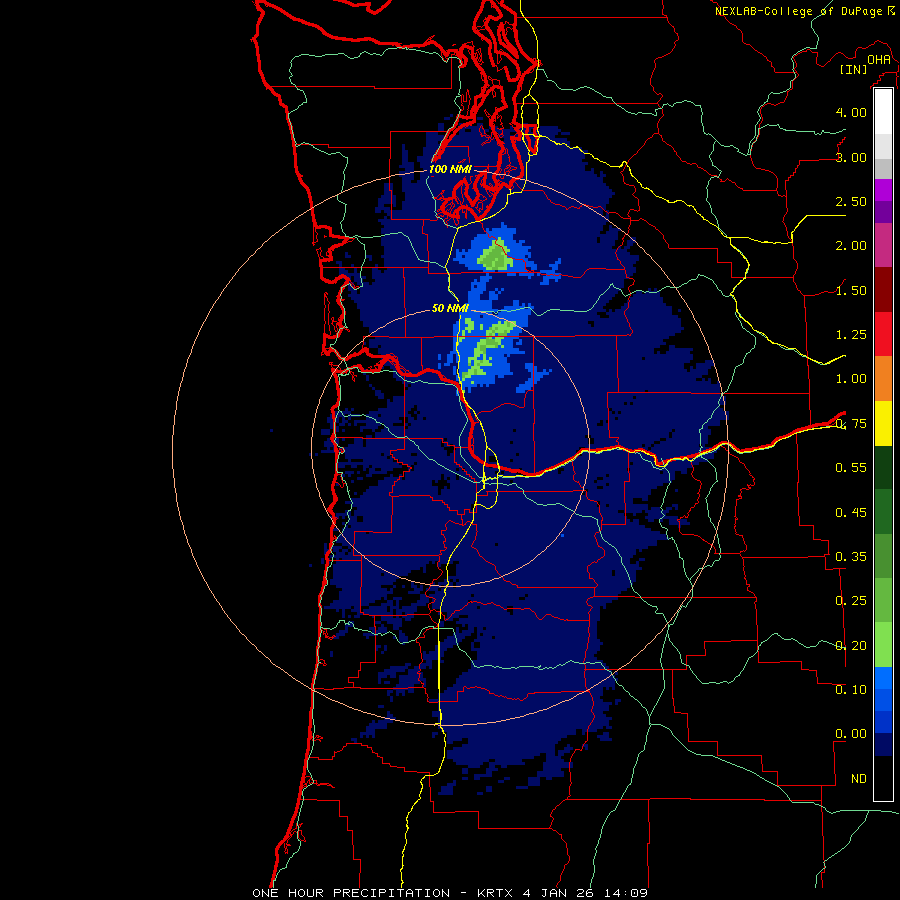Pick the bright red legend swatch

[883, 335]
